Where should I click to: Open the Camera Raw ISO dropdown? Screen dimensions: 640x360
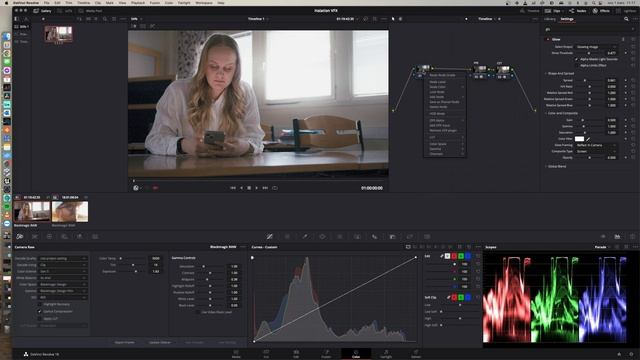[x=63, y=298]
